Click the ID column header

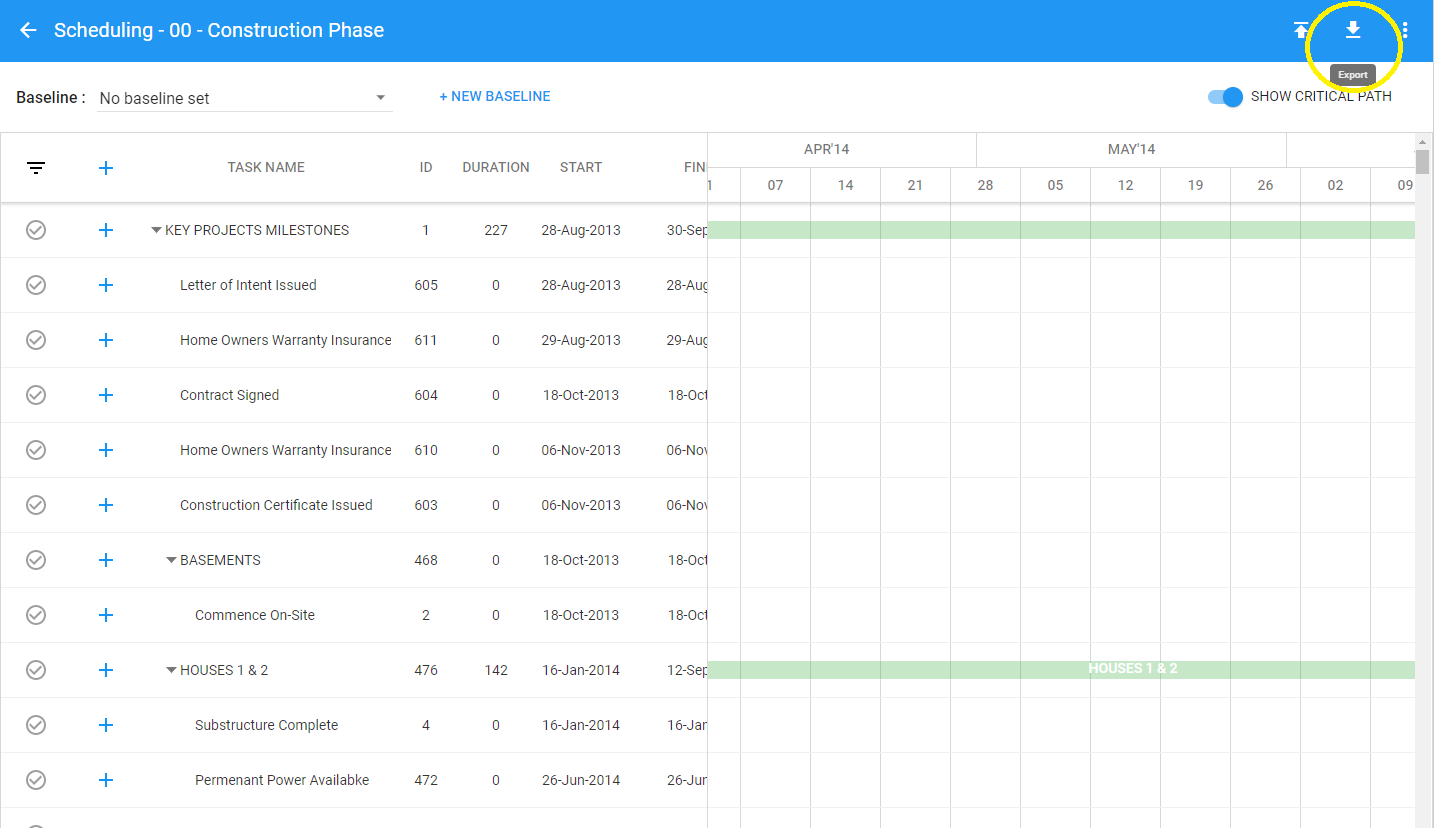click(x=426, y=167)
